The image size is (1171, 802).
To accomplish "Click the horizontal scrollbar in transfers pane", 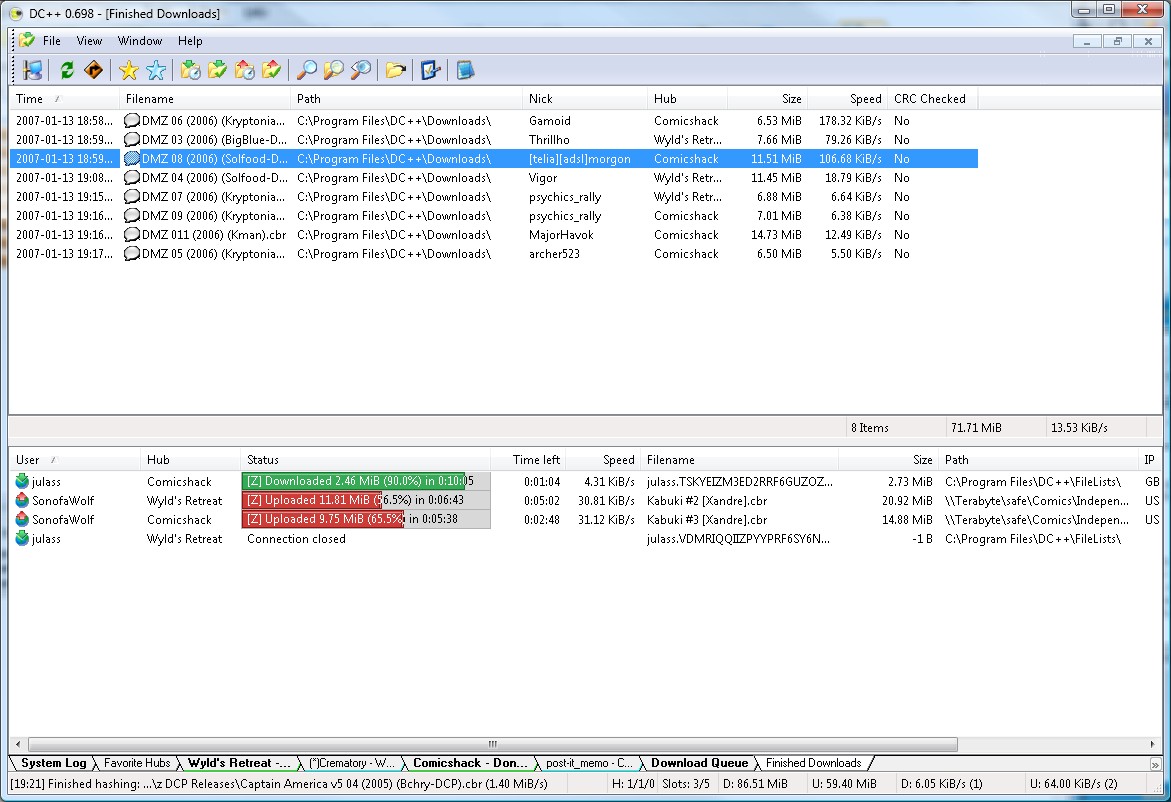I will coord(490,744).
